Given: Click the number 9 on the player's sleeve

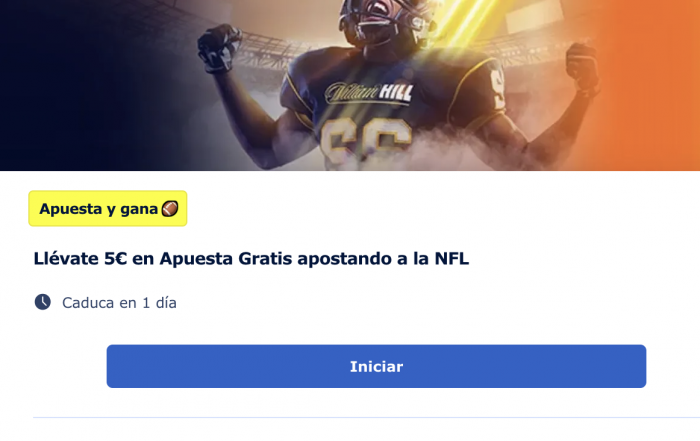Looking at the screenshot, I should (x=497, y=89).
